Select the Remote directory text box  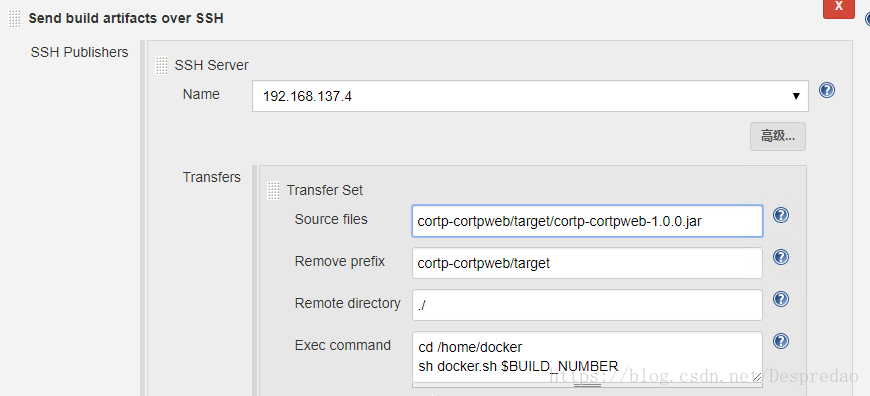[x=587, y=305]
